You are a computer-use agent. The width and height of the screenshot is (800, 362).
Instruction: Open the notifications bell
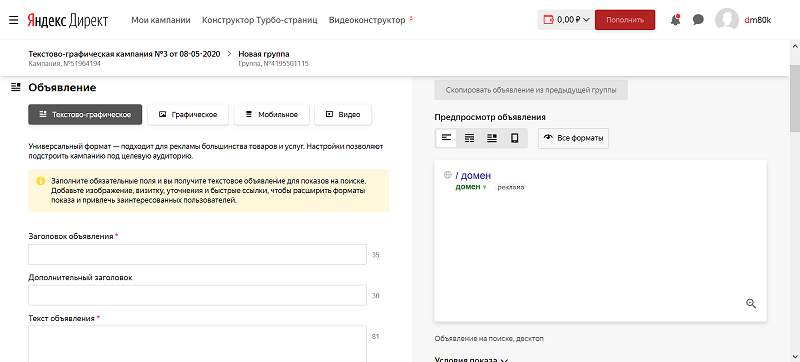(676, 20)
